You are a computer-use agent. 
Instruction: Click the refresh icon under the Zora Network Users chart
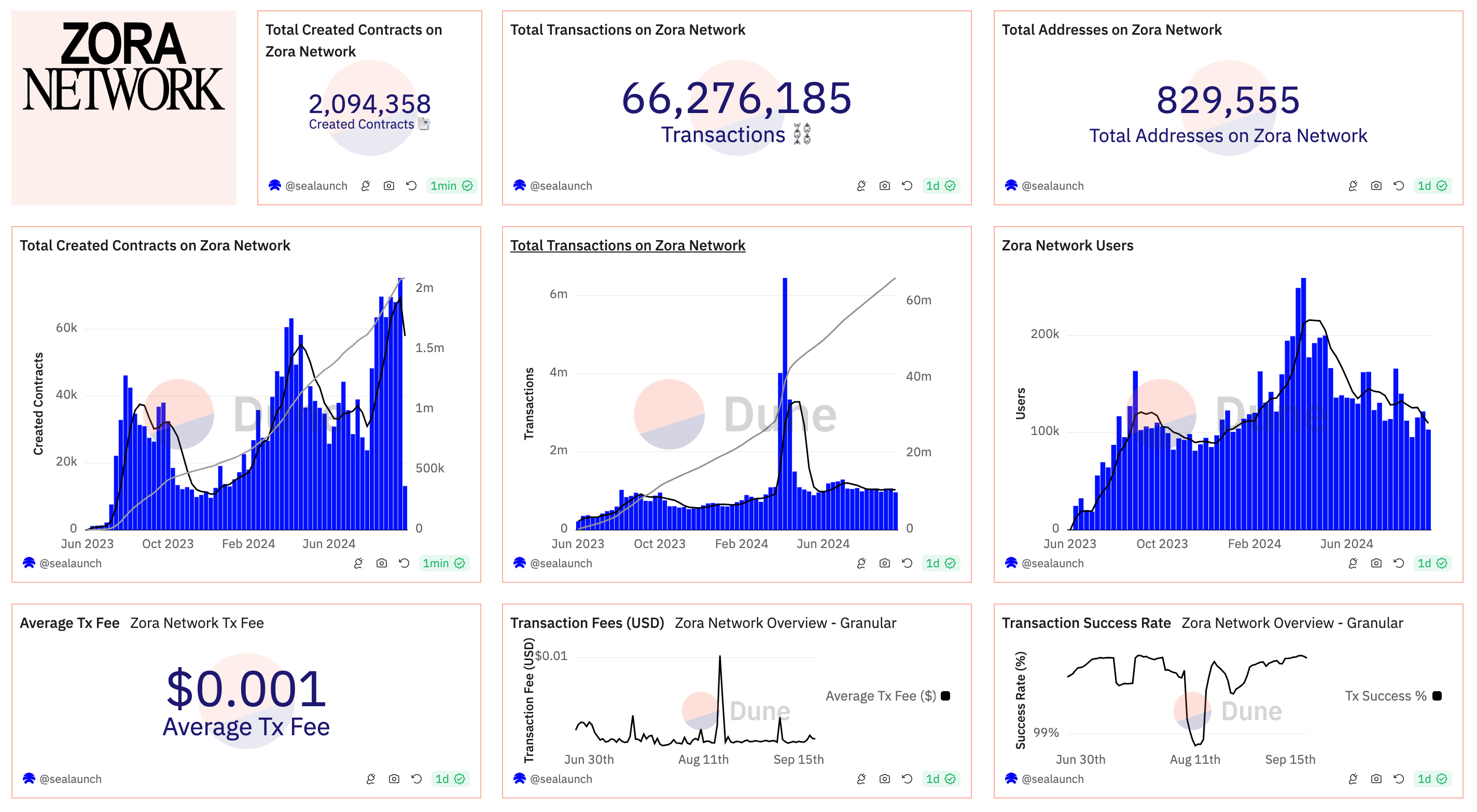pyautogui.click(x=1399, y=563)
